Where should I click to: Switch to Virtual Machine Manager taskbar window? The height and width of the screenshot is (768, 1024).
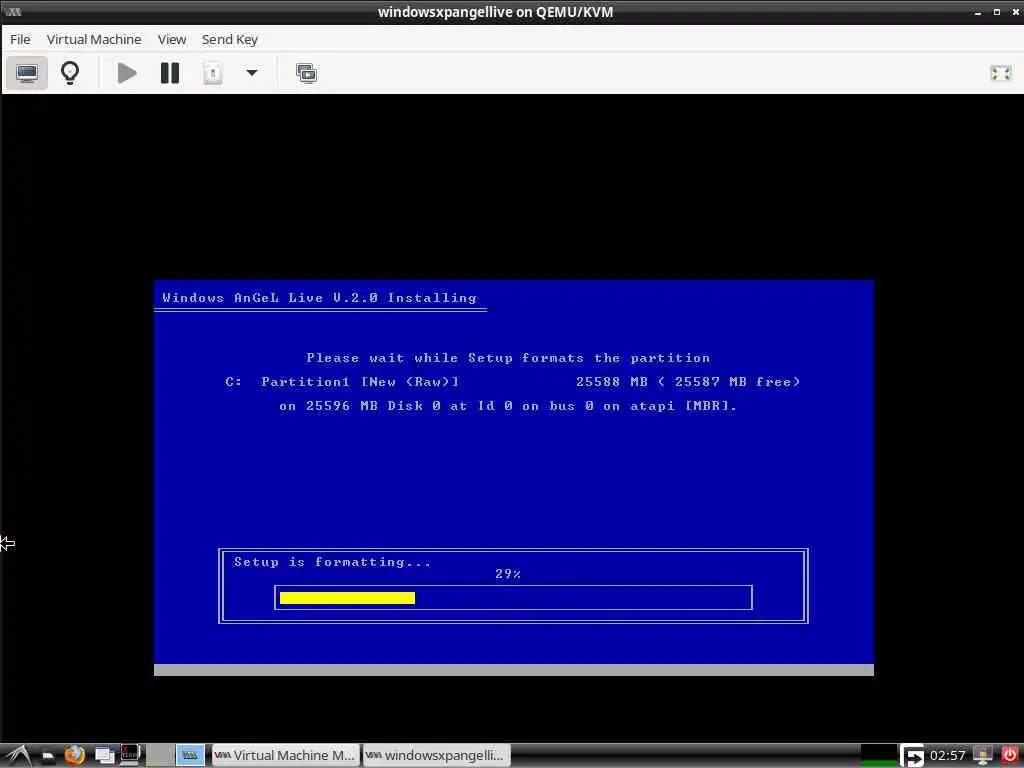click(x=285, y=756)
